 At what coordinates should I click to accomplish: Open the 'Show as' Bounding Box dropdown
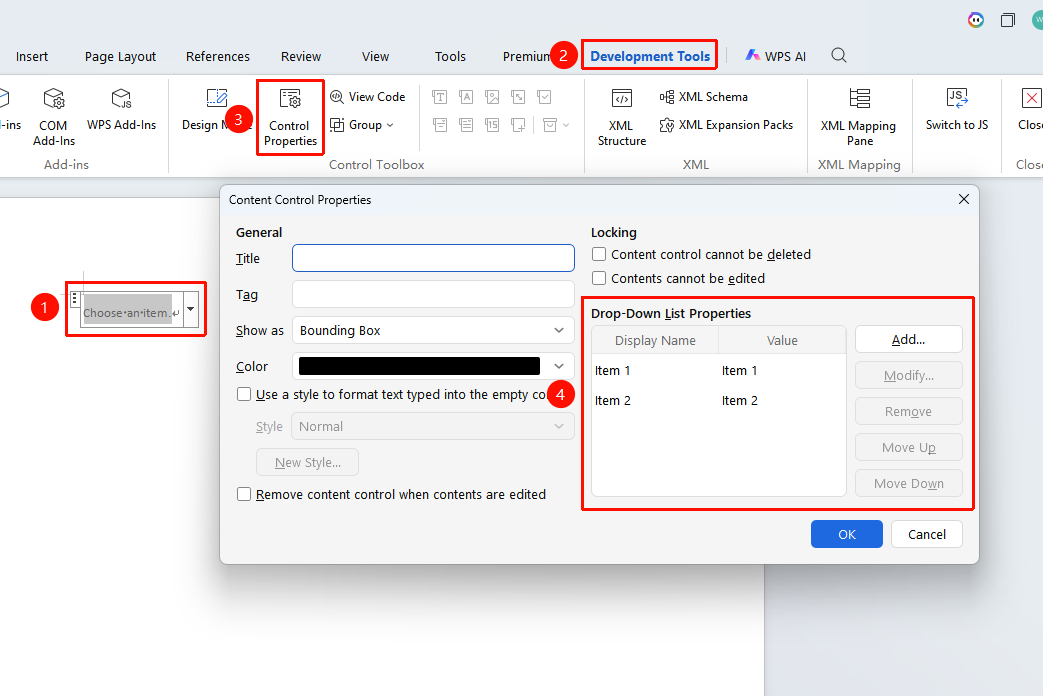[x=433, y=331]
